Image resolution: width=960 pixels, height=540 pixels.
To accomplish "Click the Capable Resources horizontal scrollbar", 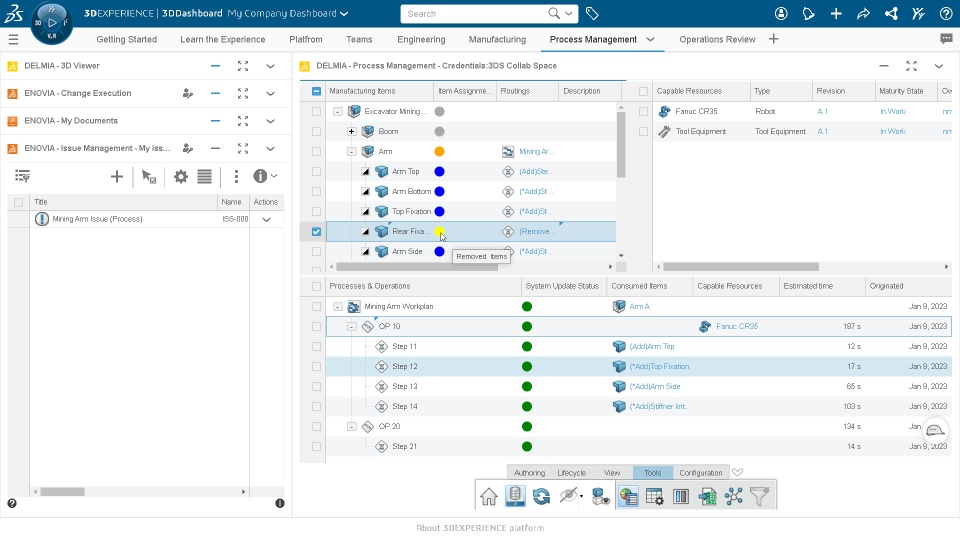I will [741, 267].
